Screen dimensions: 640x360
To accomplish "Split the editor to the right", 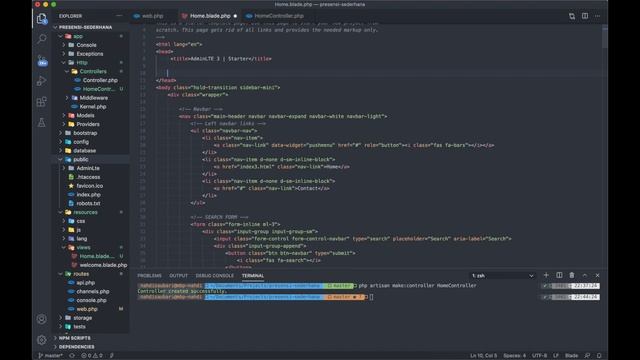I will coord(585,16).
